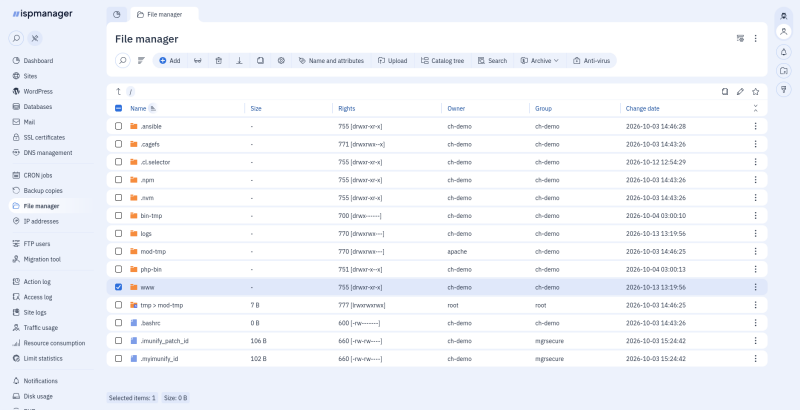Click the incognito avatar icon at top right
The image size is (800, 410).
[x=784, y=16]
